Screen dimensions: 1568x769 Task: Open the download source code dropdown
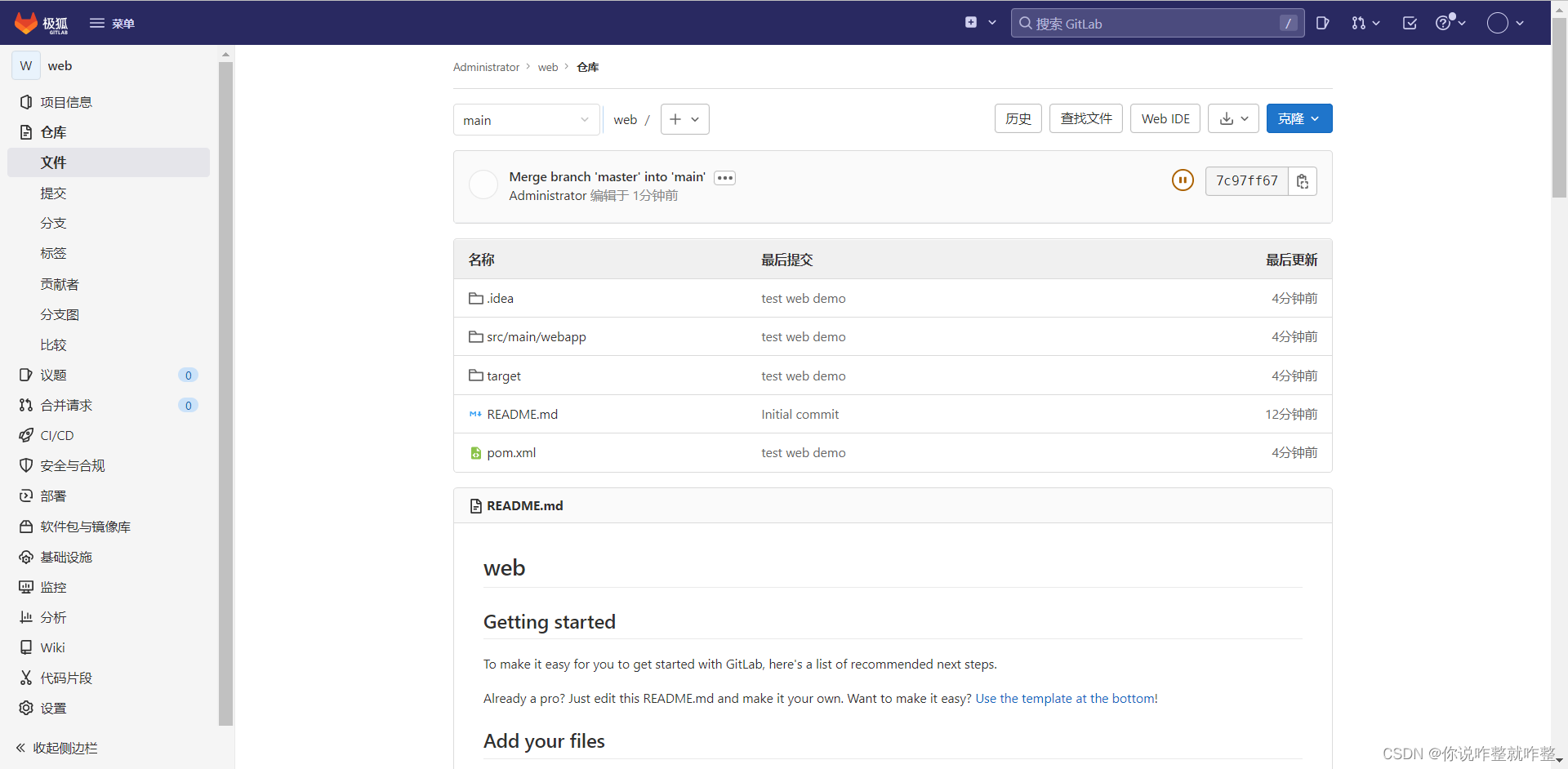(x=1233, y=118)
